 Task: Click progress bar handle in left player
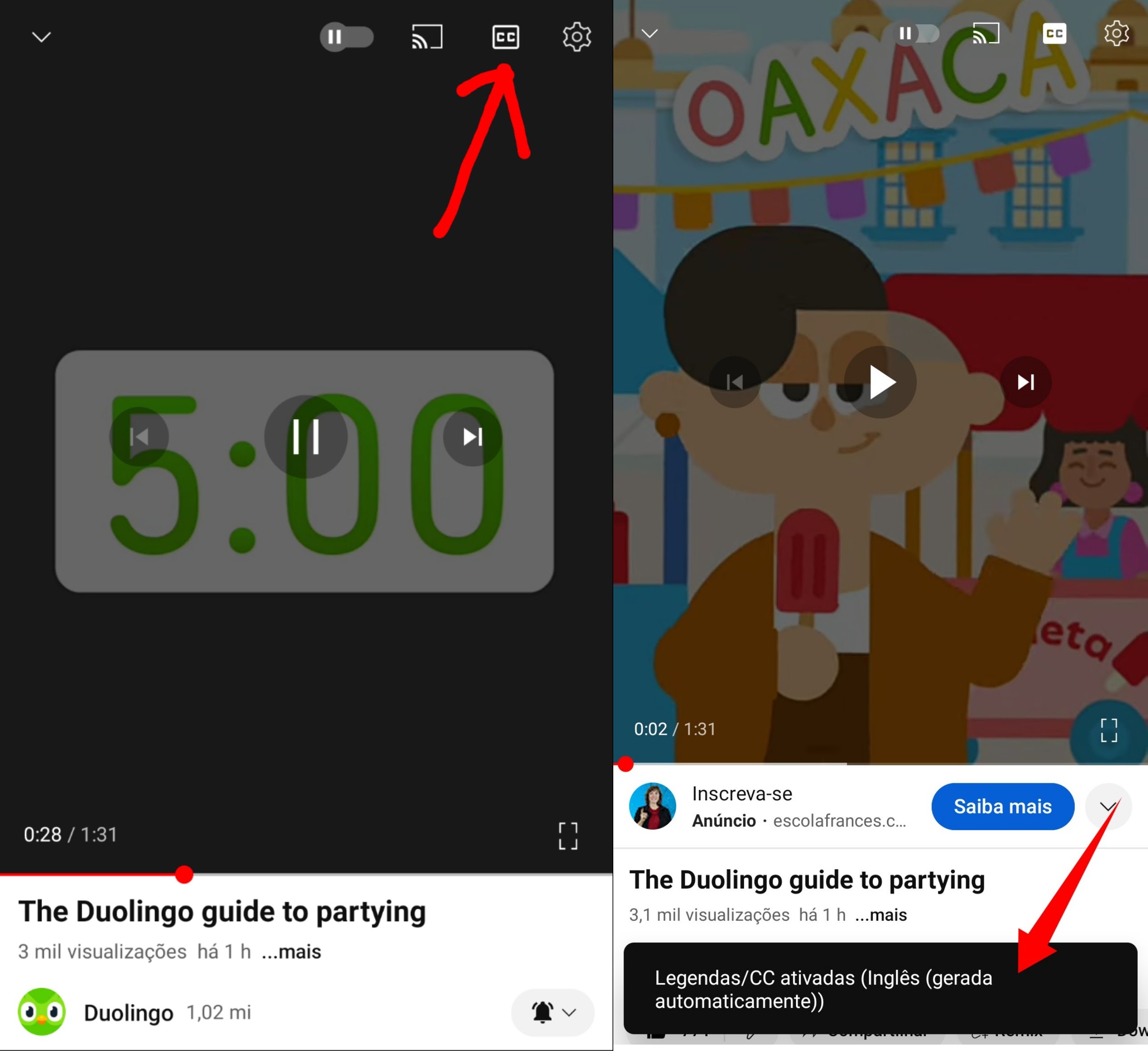184,874
